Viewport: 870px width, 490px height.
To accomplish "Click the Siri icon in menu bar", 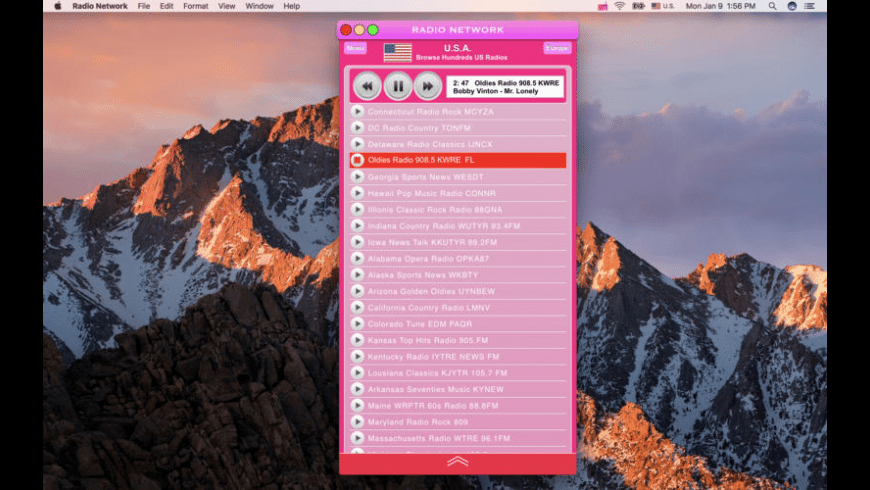I will tap(792, 6).
